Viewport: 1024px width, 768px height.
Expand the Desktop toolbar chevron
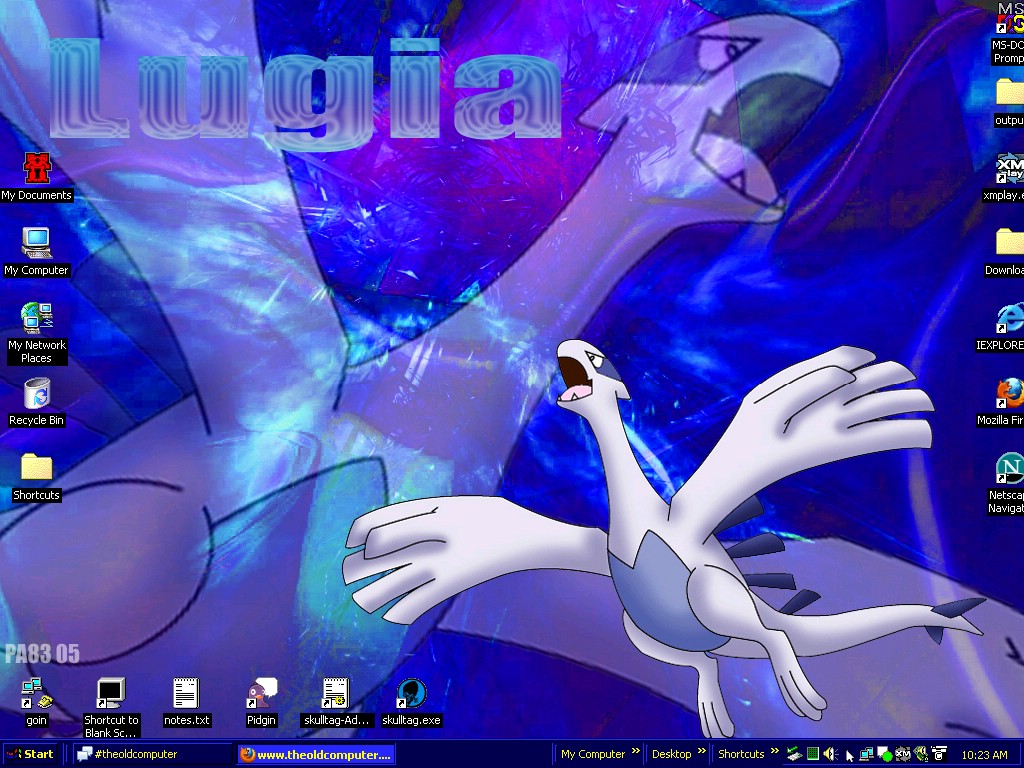[700, 753]
